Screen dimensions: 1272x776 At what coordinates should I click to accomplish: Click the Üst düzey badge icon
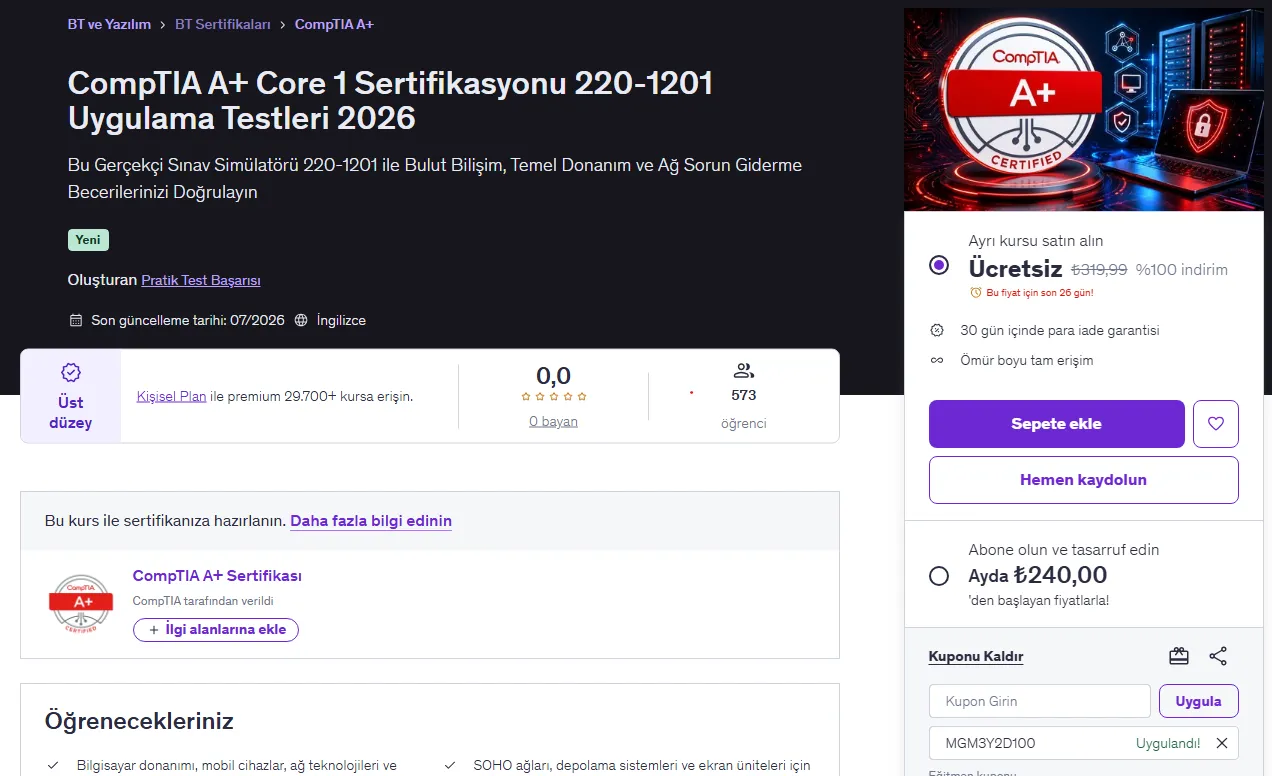[x=71, y=373]
